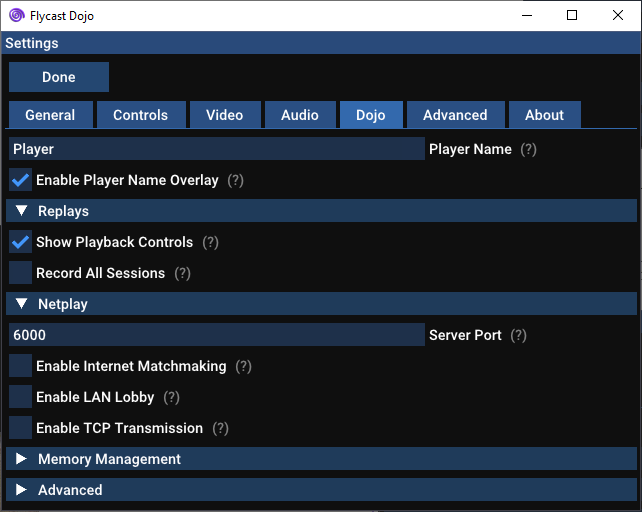This screenshot has height=512, width=642.
Task: Click the Player Name input field
Action: click(217, 149)
